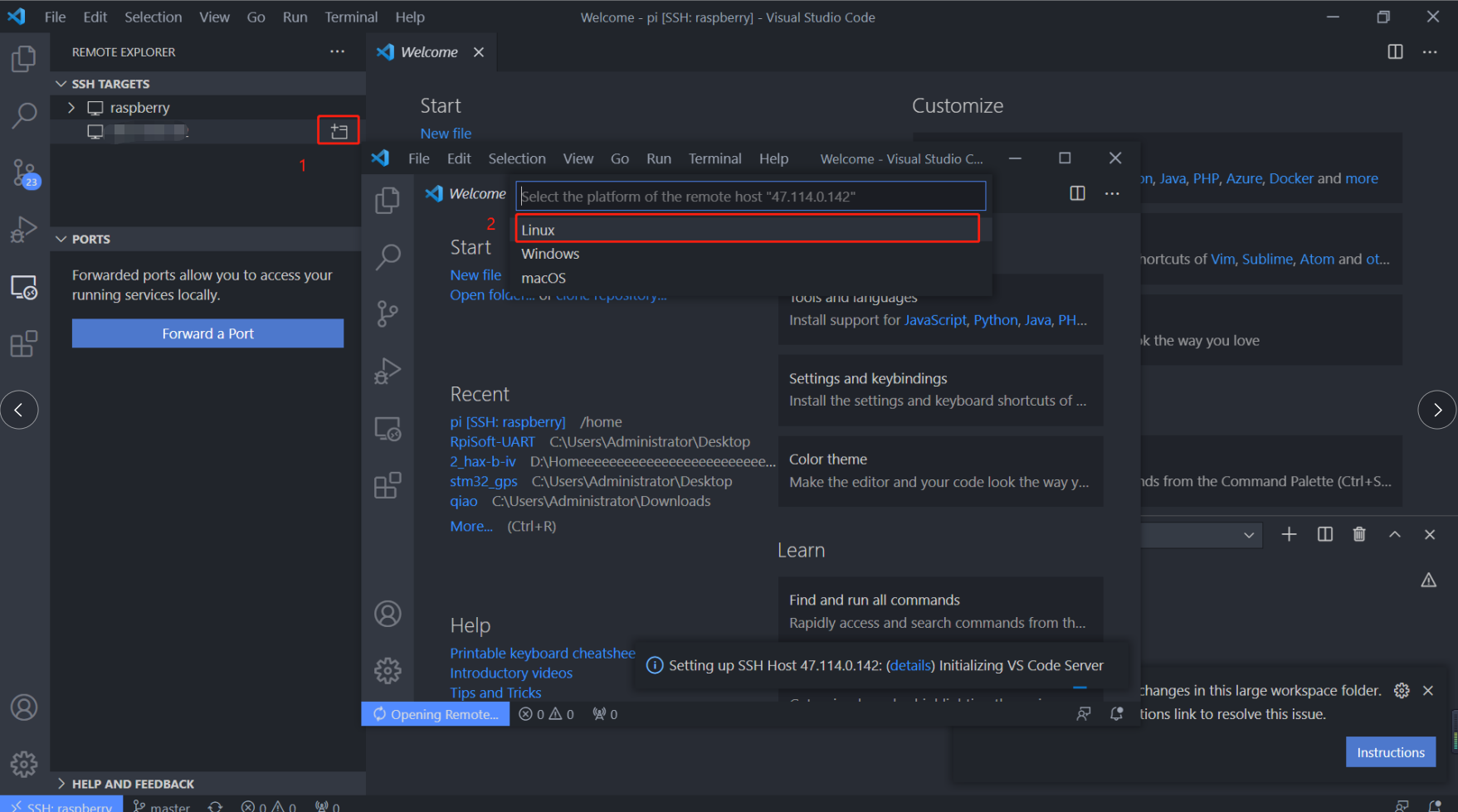Open Extensions in the outer activity bar
Image resolution: width=1458 pixels, height=812 pixels.
click(24, 343)
